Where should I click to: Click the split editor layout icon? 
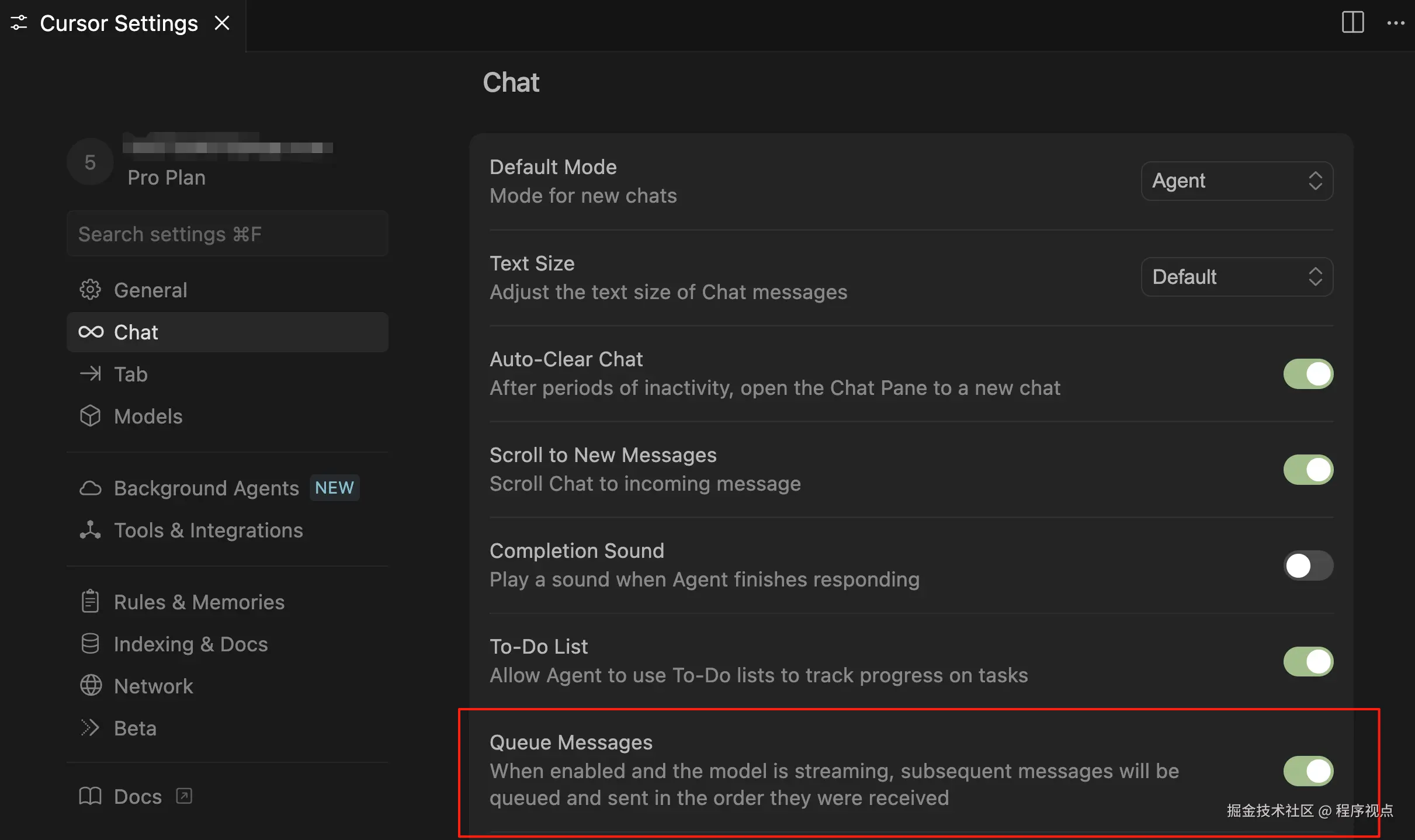pyautogui.click(x=1352, y=23)
